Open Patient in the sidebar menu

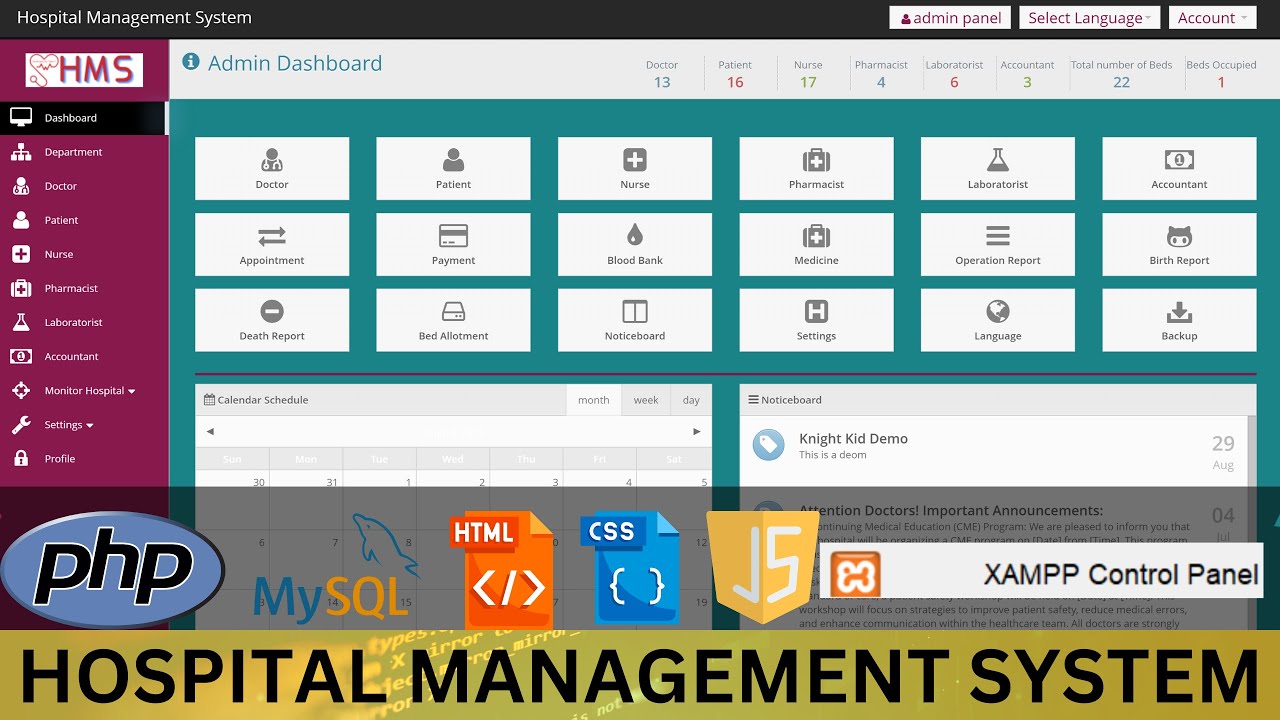pyautogui.click(x=84, y=220)
